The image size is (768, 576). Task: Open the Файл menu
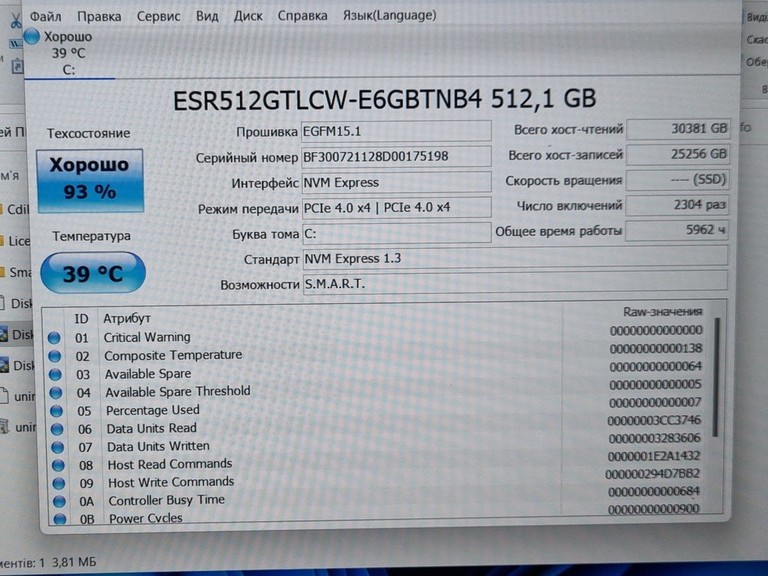point(46,16)
